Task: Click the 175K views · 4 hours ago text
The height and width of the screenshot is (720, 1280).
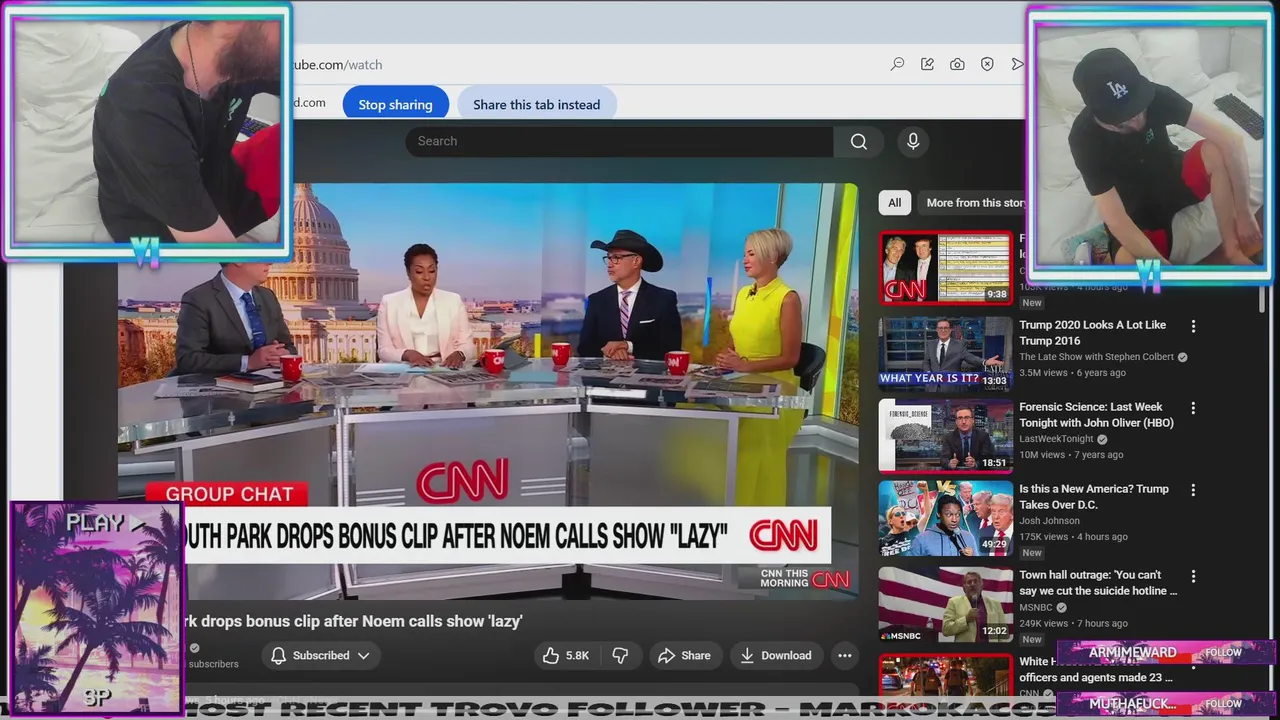Action: click(1073, 537)
